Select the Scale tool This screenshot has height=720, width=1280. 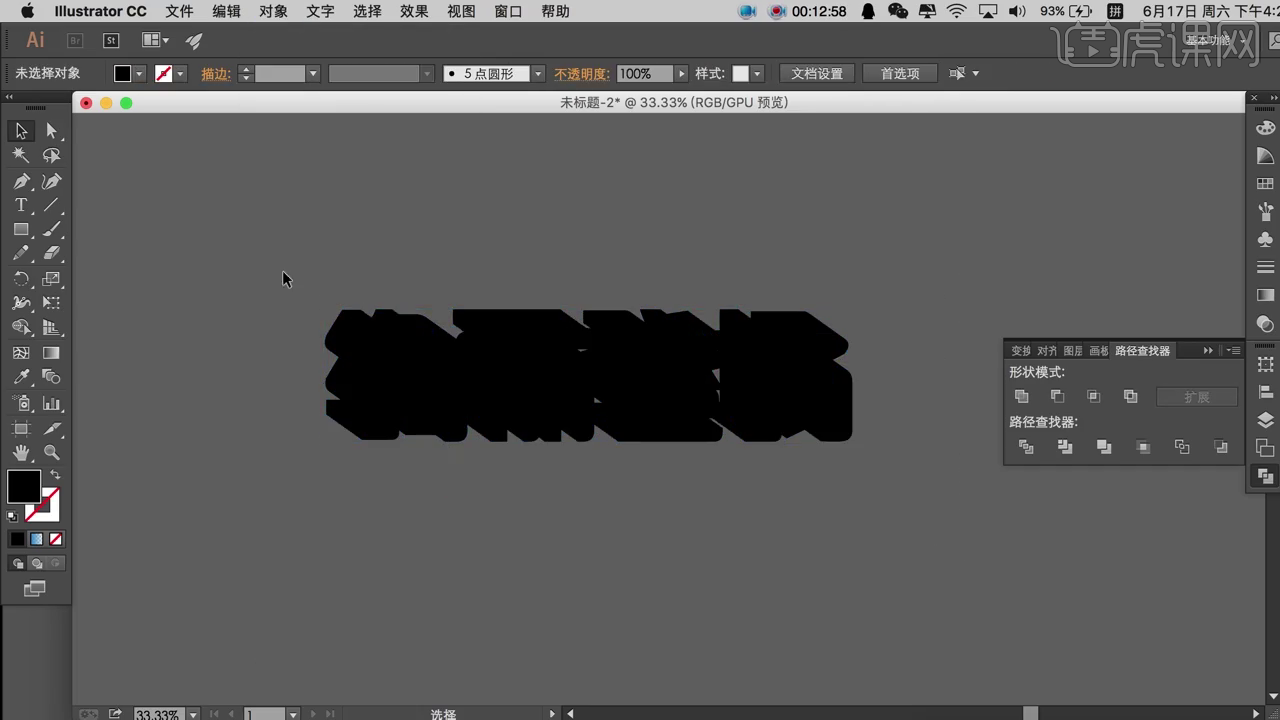click(x=51, y=279)
